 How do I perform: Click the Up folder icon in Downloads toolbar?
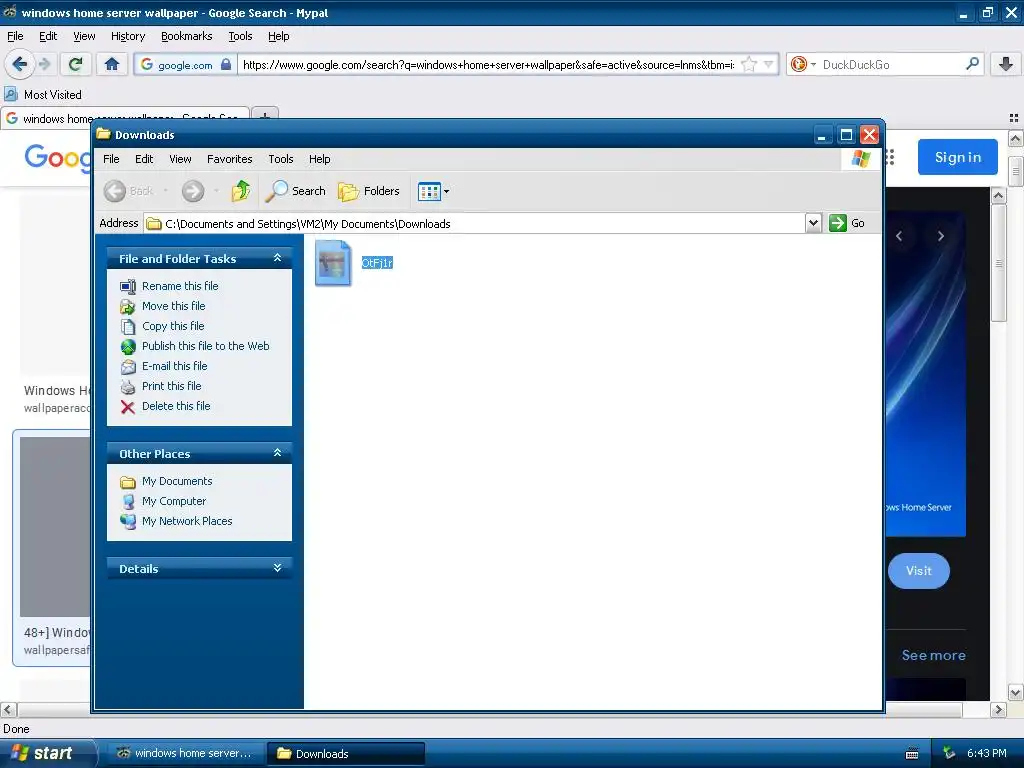point(240,191)
